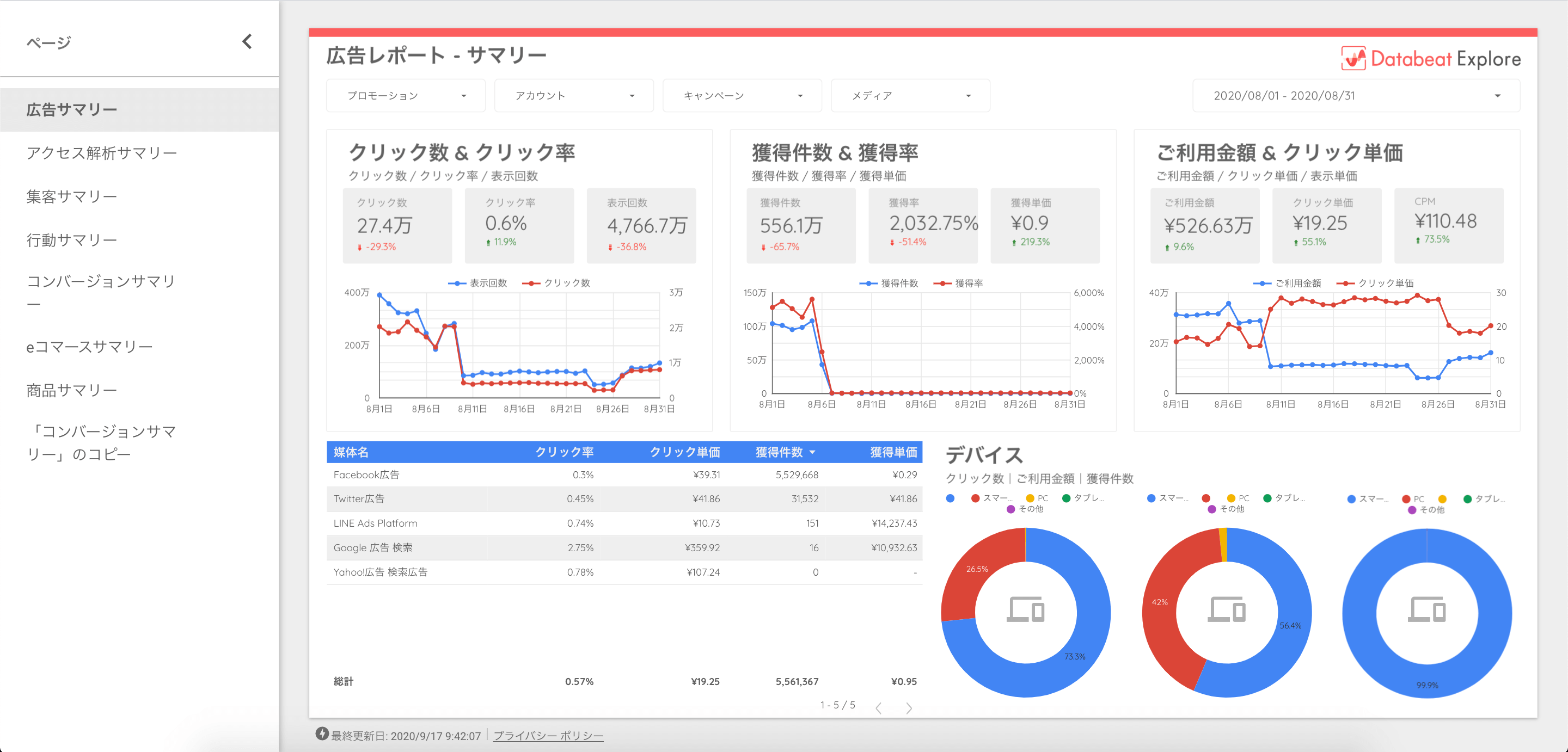
Task: Open 広告サマリー page
Action: pyautogui.click(x=139, y=109)
